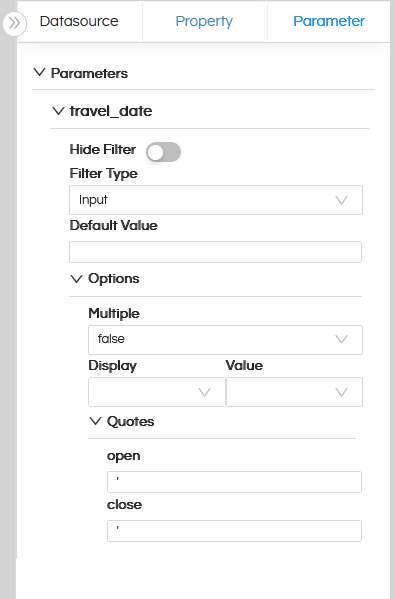
Task: Open the Value dropdown
Action: coord(295,392)
